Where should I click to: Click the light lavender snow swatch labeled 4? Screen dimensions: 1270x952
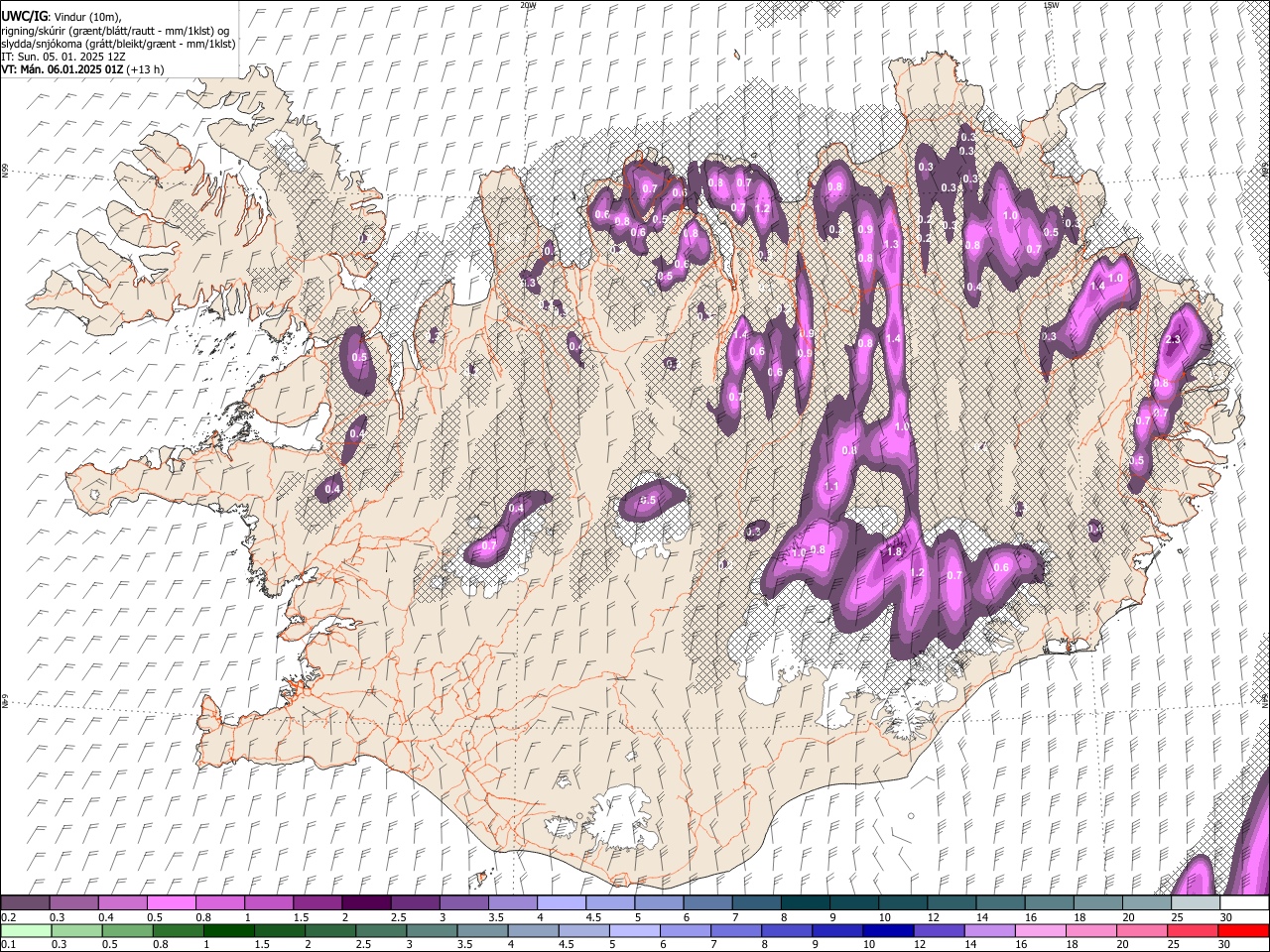(x=562, y=902)
